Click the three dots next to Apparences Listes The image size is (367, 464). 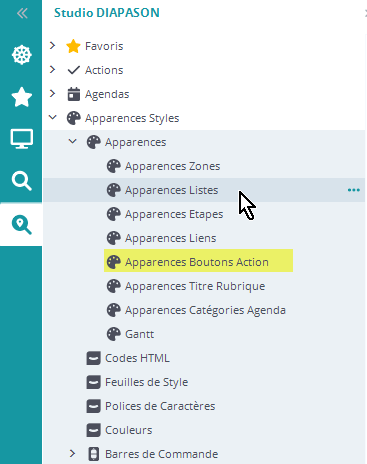tap(354, 190)
